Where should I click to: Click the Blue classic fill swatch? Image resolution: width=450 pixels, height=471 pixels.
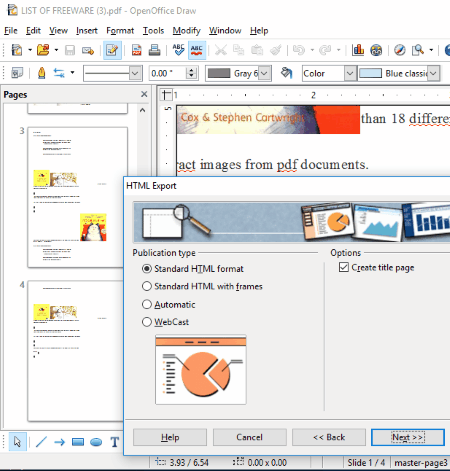(x=371, y=73)
